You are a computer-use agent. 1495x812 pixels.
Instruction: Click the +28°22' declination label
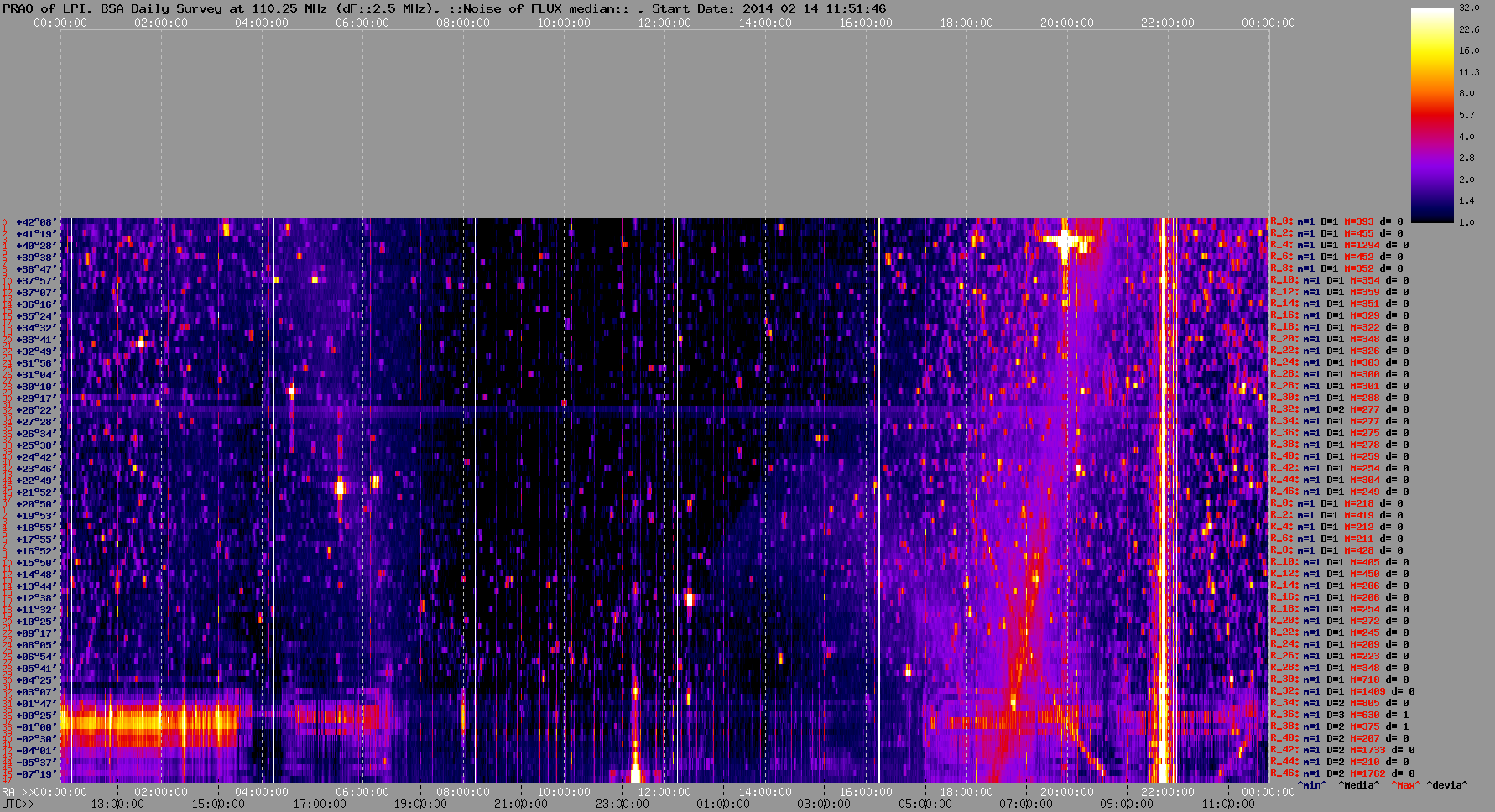pyautogui.click(x=36, y=410)
